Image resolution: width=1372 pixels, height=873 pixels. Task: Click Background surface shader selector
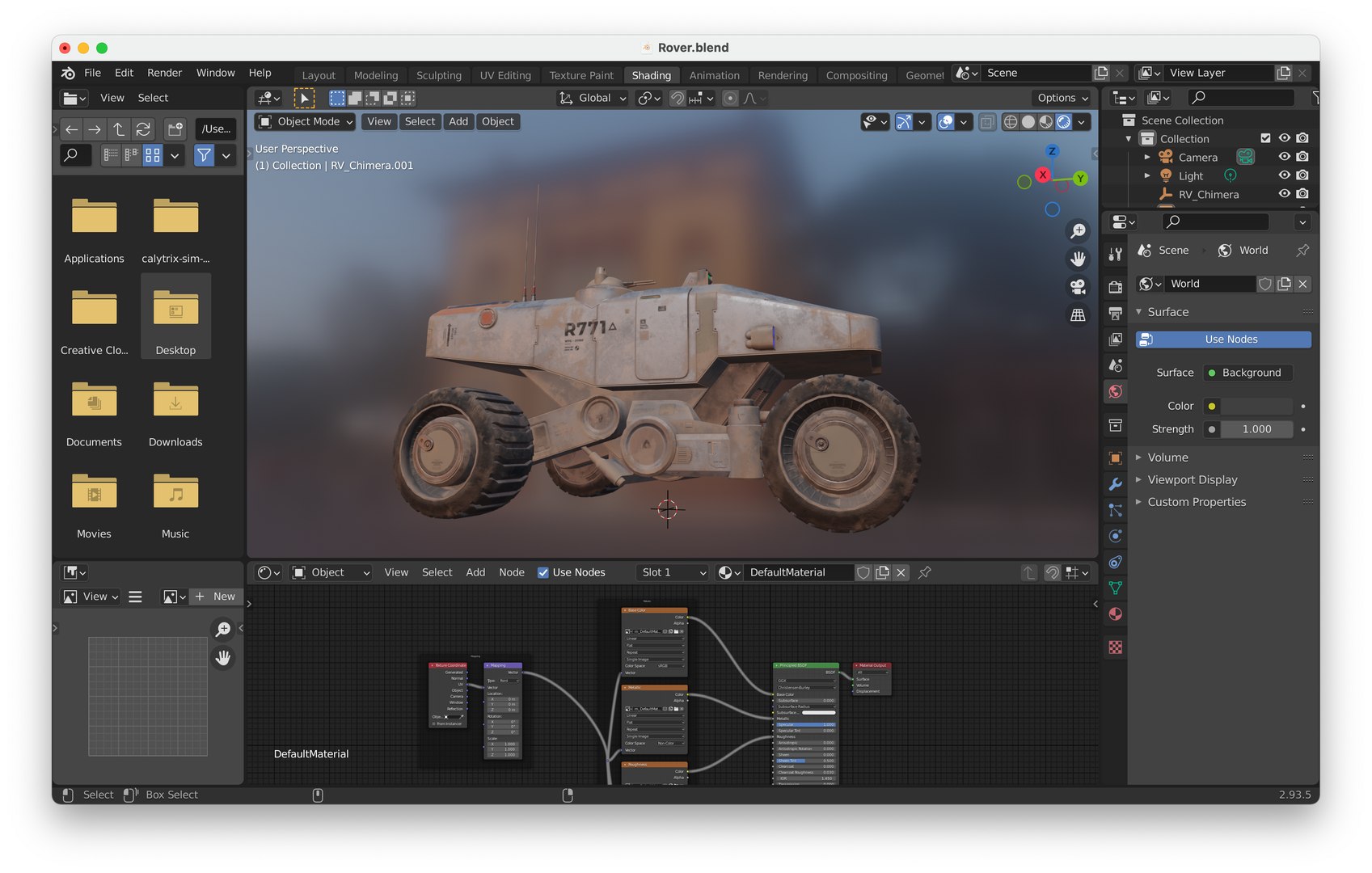coord(1248,373)
